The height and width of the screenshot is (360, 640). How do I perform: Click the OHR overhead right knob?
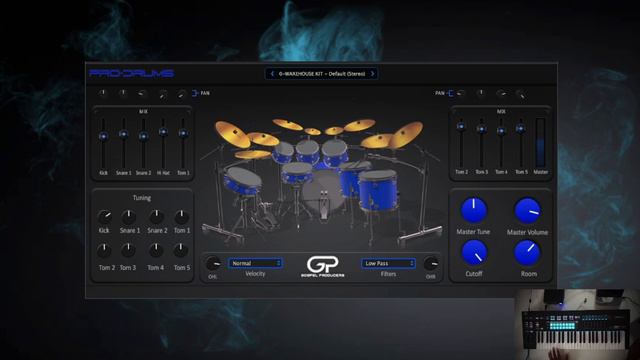(431, 264)
